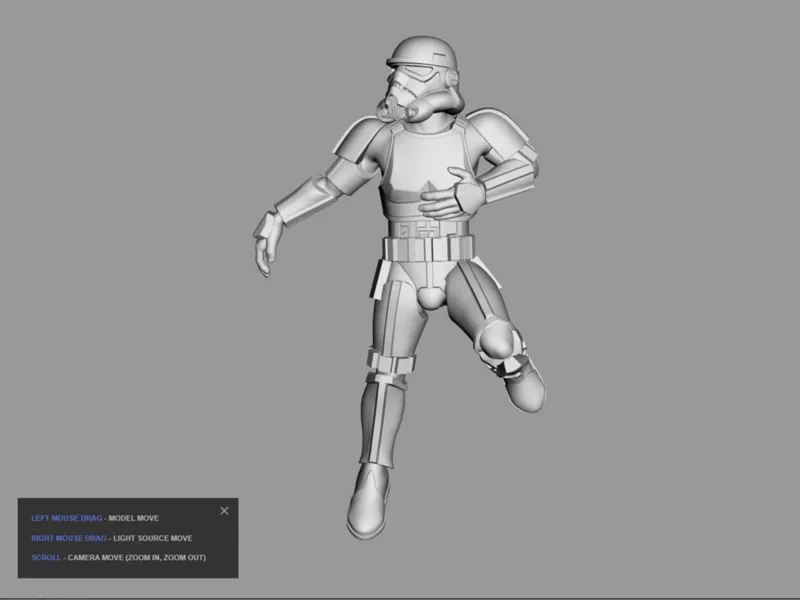Click the 'LEFT MOUSE DRAG' help text
The height and width of the screenshot is (600, 800).
coord(66,518)
